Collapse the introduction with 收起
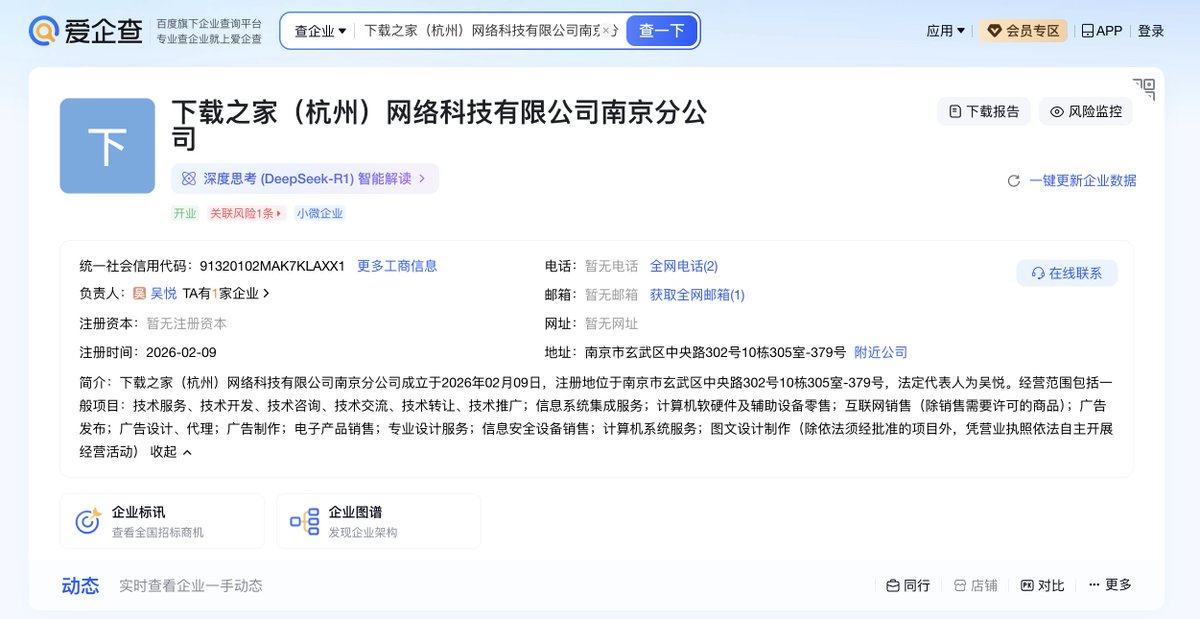Viewport: 1200px width, 619px height. (x=171, y=452)
